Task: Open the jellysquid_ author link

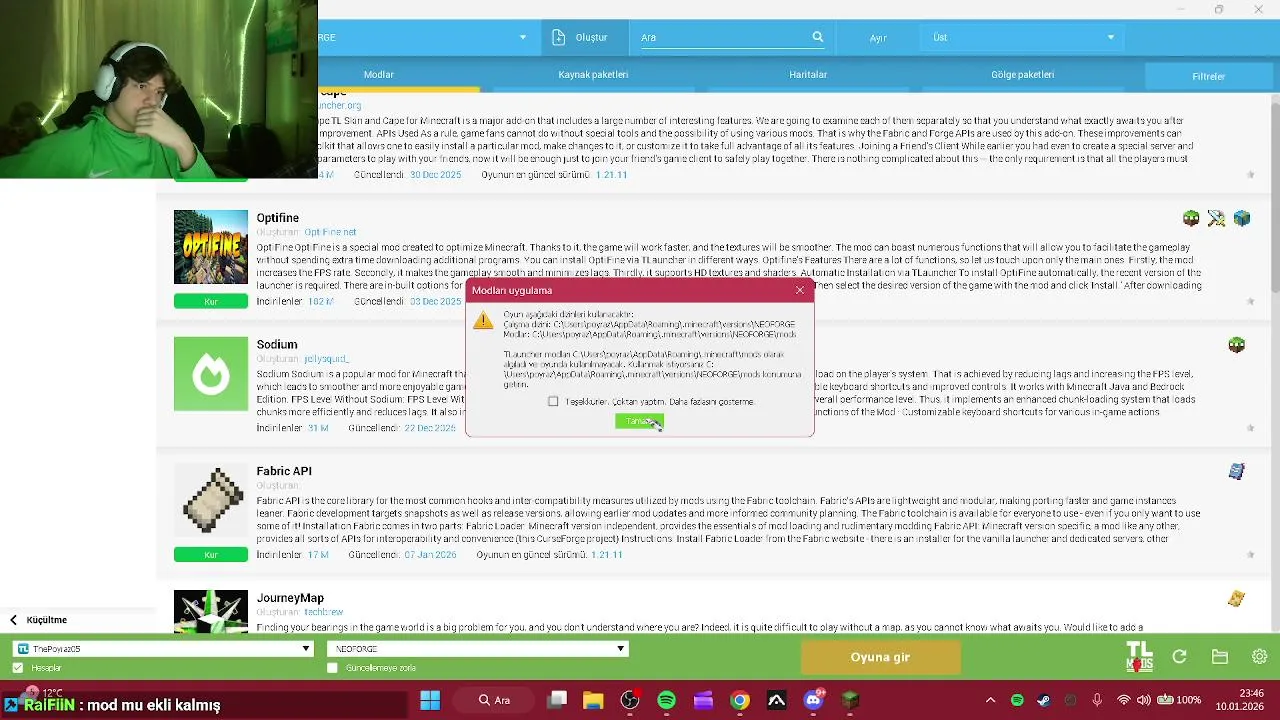Action: pos(326,358)
